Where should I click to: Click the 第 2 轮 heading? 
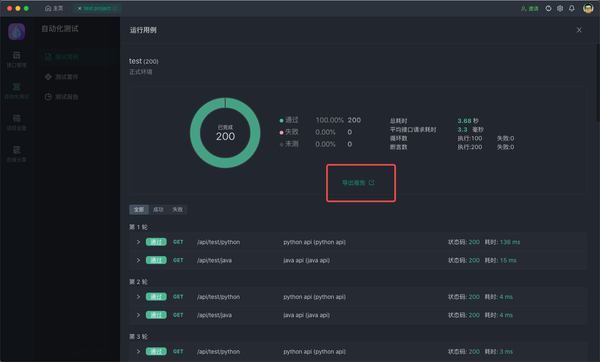[138, 282]
